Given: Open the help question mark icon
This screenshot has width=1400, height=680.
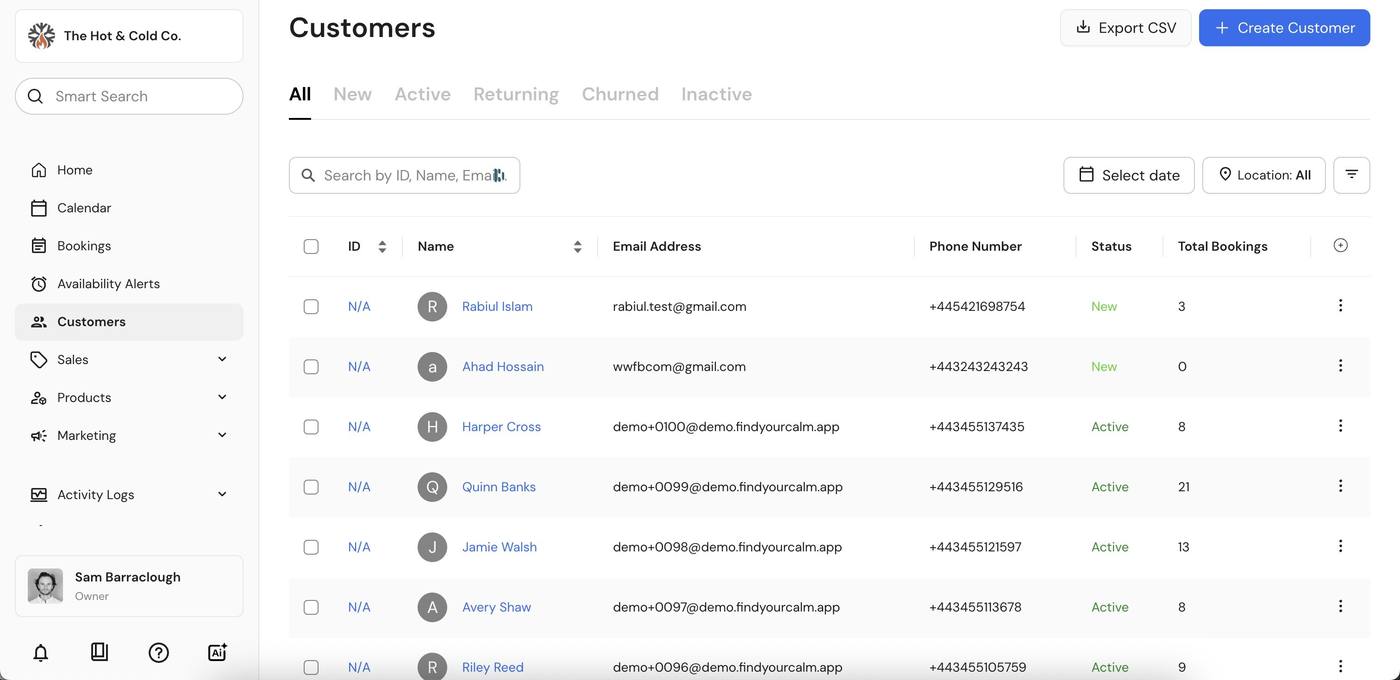Looking at the screenshot, I should [x=158, y=653].
